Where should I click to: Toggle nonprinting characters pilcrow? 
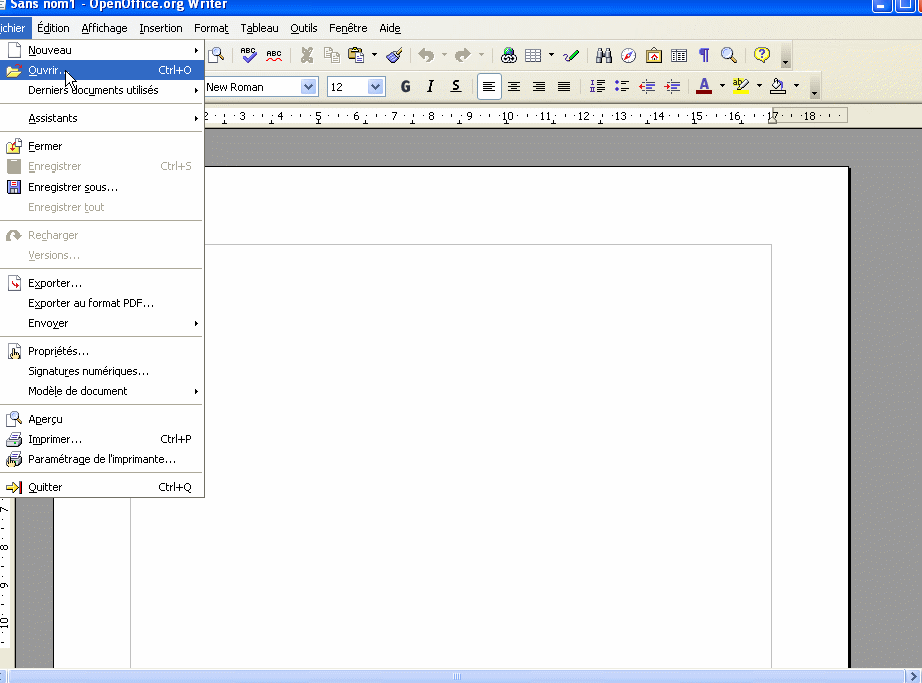point(704,55)
